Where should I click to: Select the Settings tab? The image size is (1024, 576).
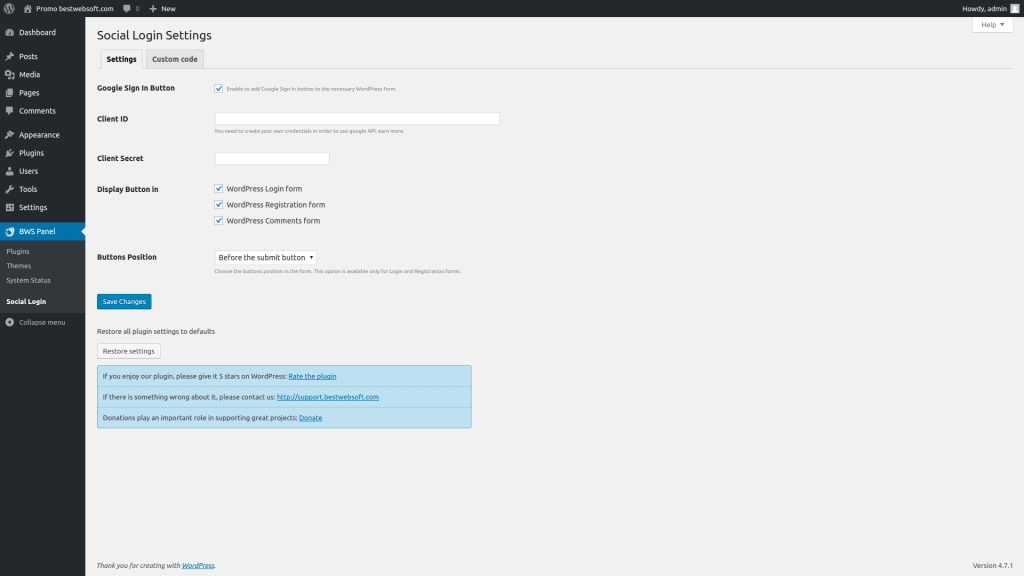tap(121, 59)
